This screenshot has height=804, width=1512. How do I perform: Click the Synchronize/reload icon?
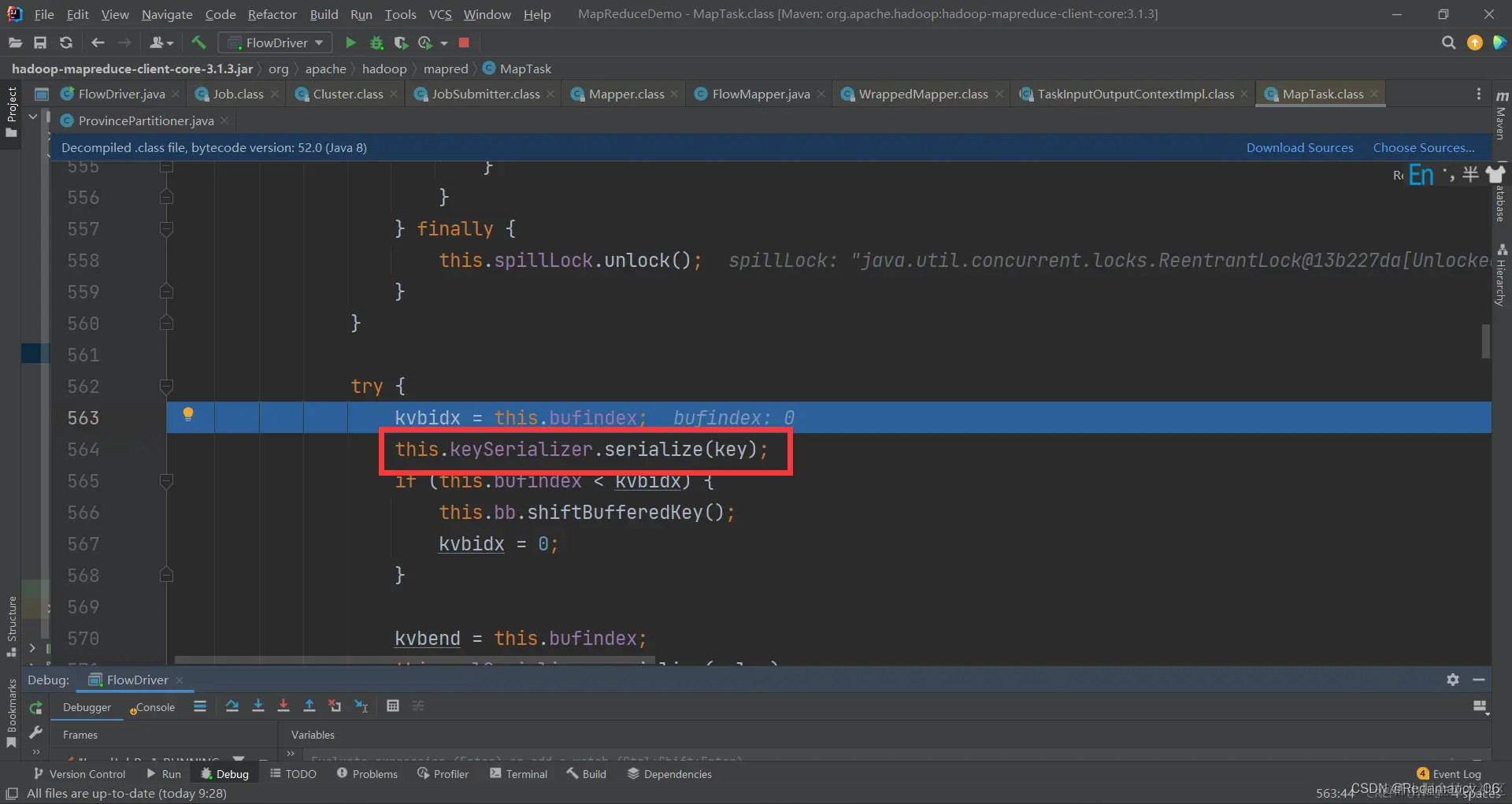tap(66, 43)
